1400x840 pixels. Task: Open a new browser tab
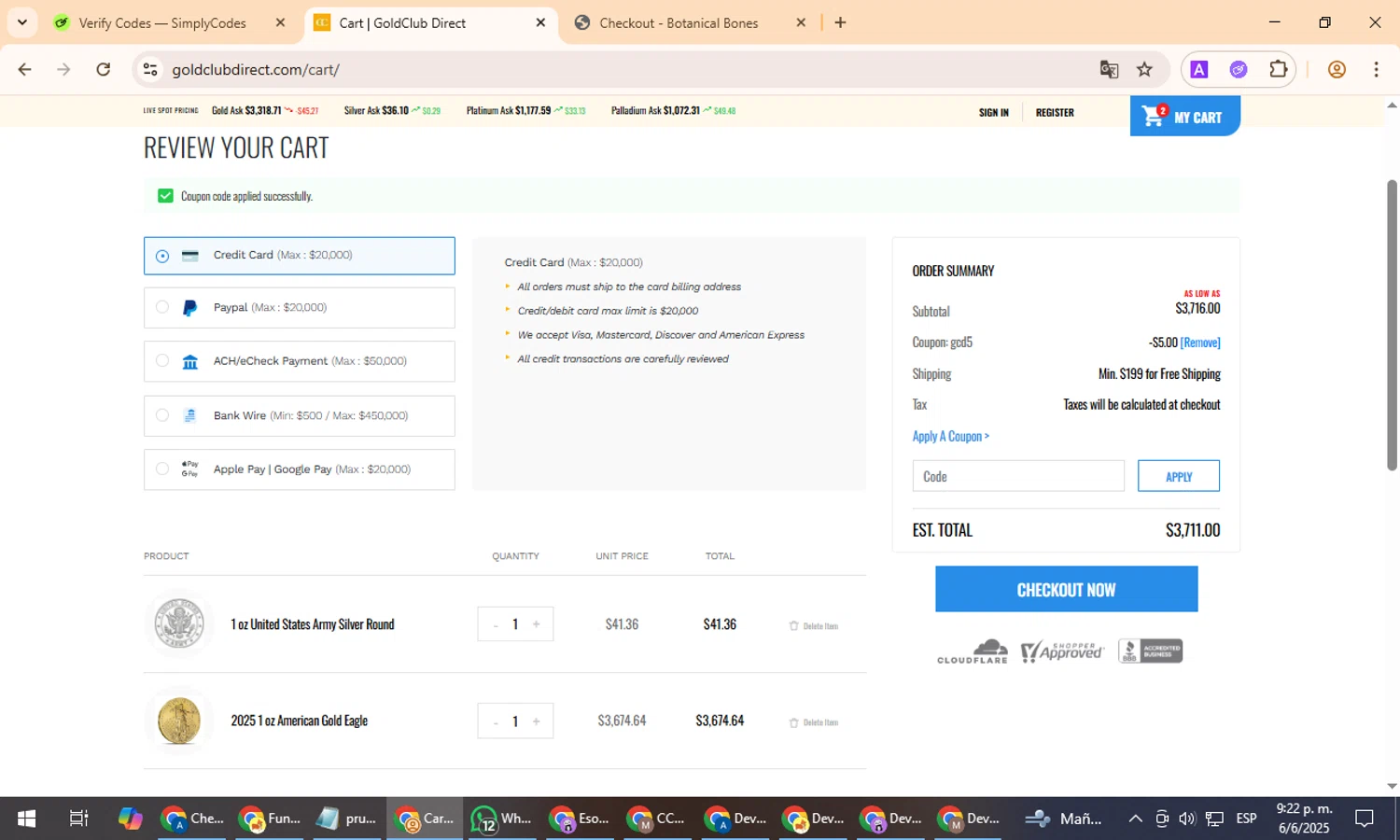click(x=840, y=22)
